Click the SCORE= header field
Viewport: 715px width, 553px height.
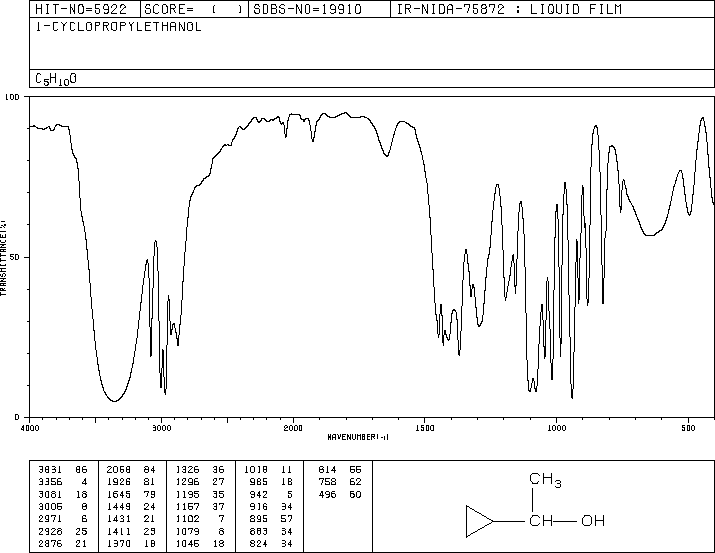point(194,9)
